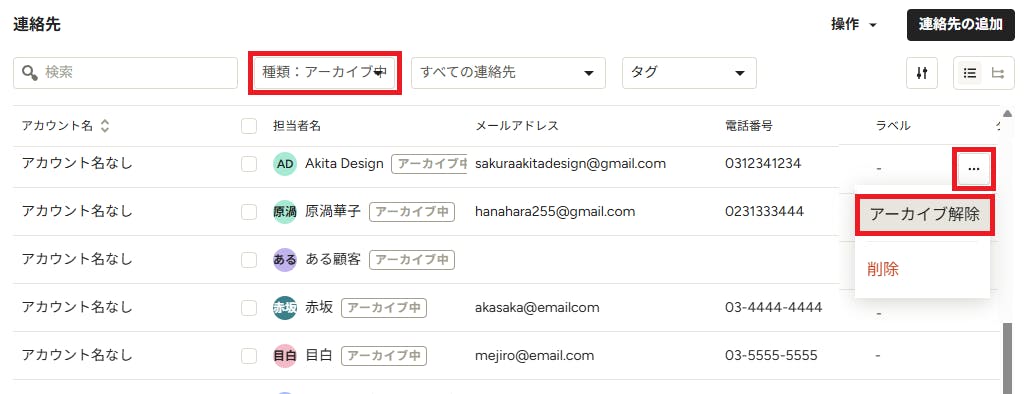Select 削除 from the context menu
Image resolution: width=1028 pixels, height=394 pixels.
pos(882,269)
